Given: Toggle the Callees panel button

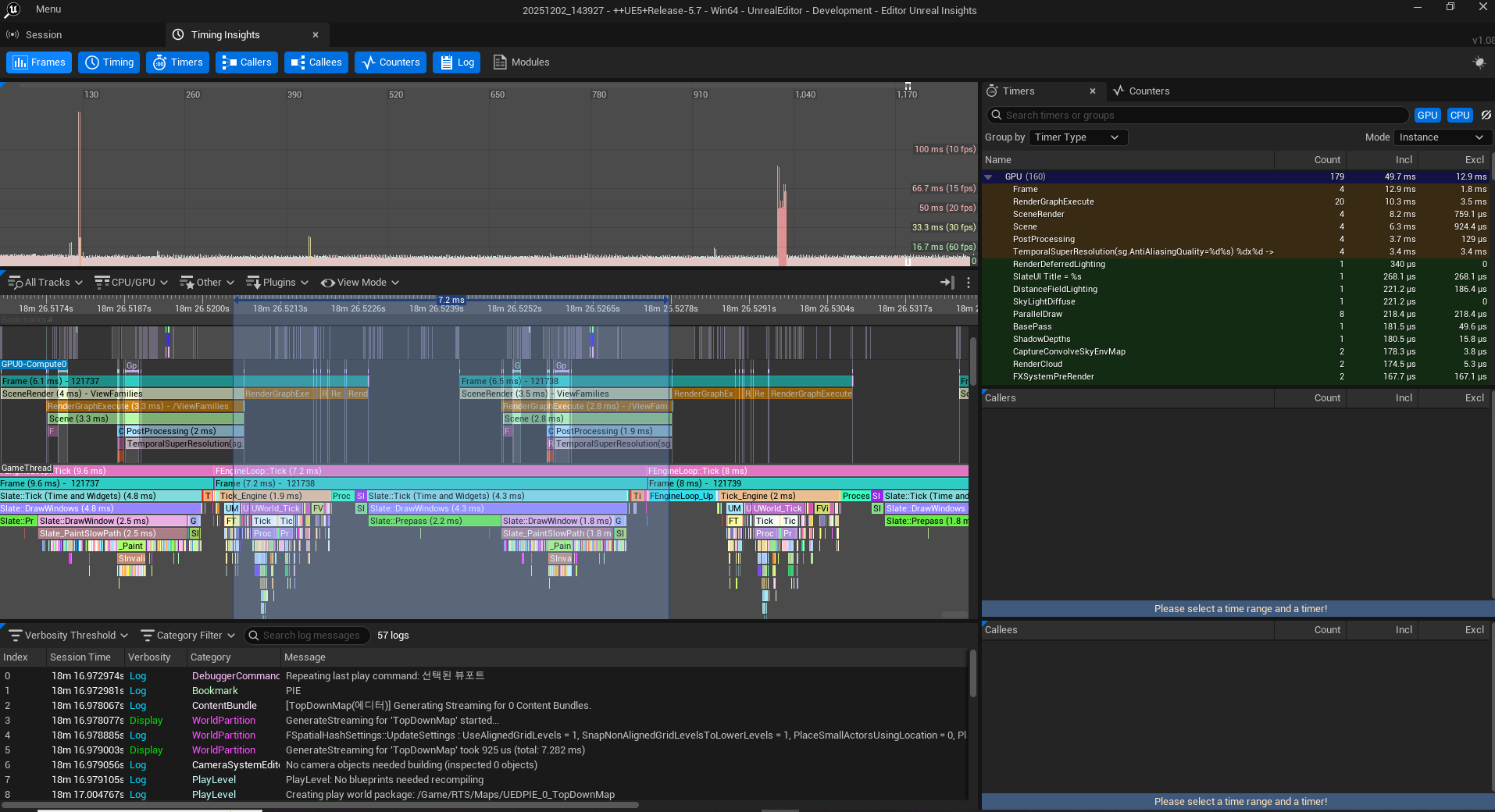Looking at the screenshot, I should 316,62.
